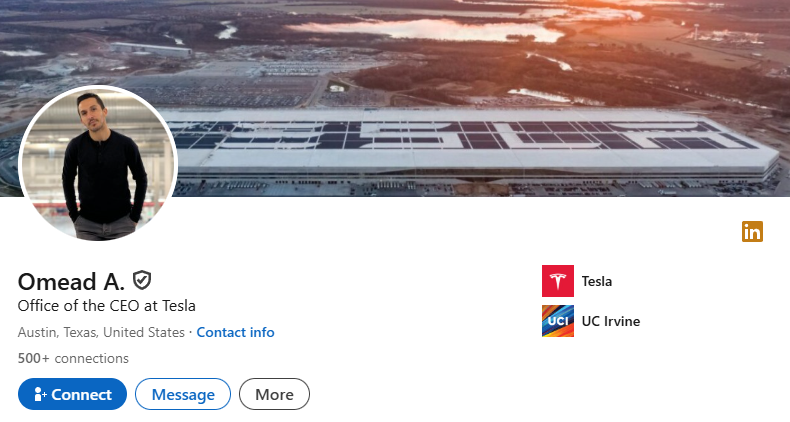Click the verification shield badge beside the name

pos(142,279)
